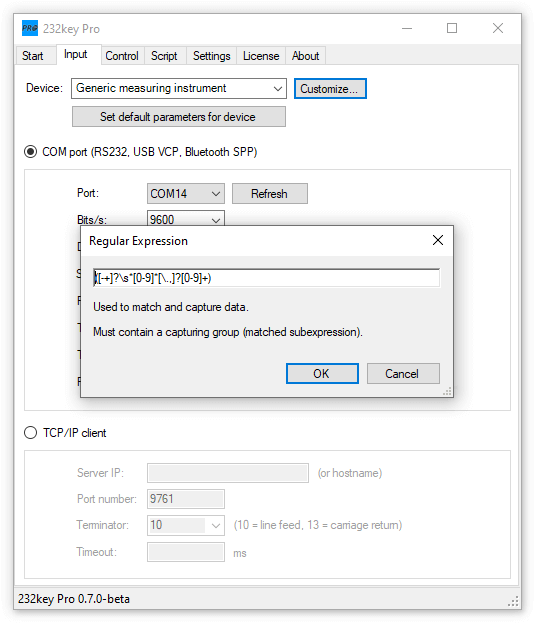The width and height of the screenshot is (535, 623).
Task: Cancel the Regular Expression dialog
Action: (x=403, y=373)
